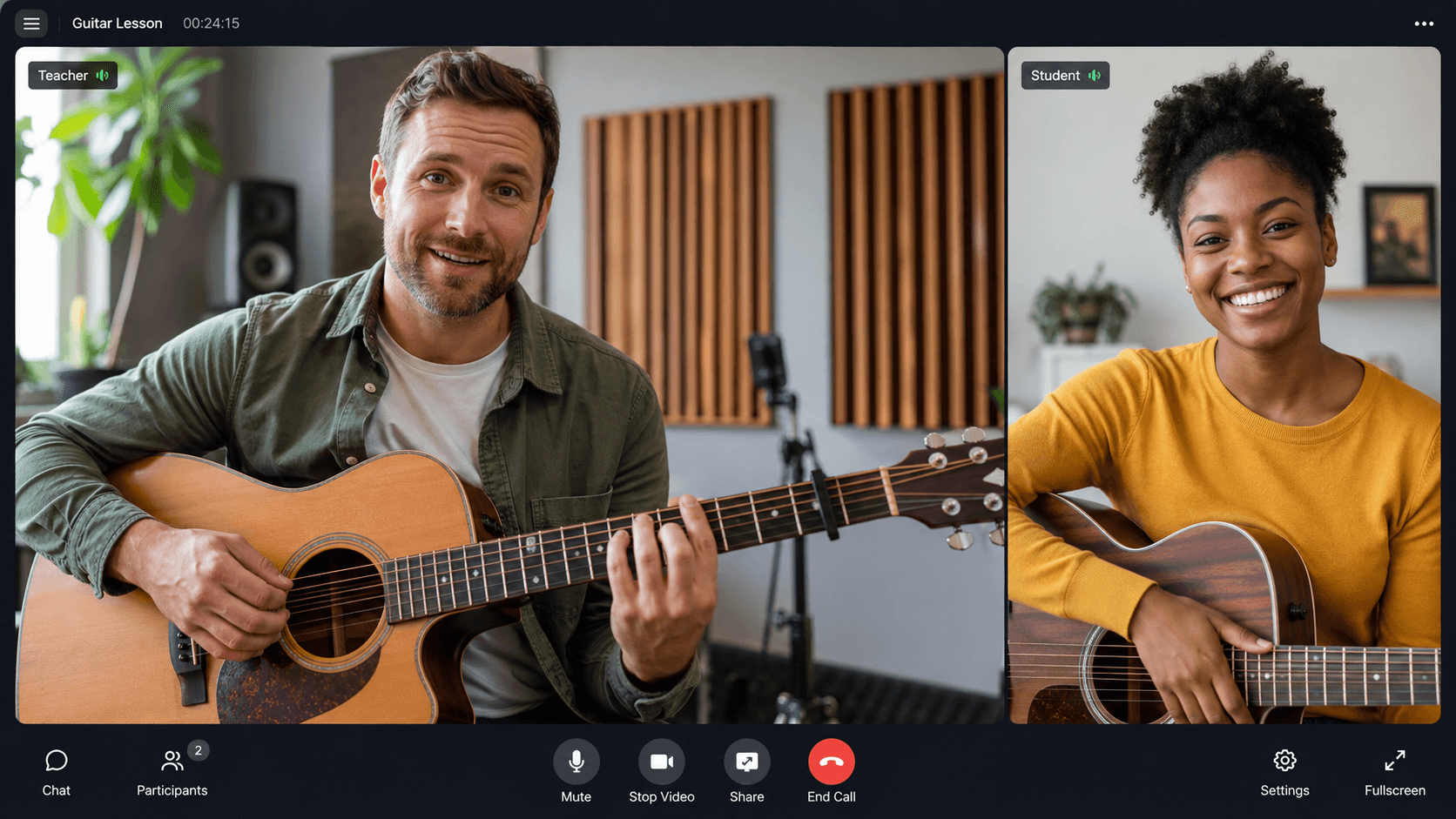Enter Fullscreen mode
This screenshot has height=819, width=1456.
(x=1394, y=772)
